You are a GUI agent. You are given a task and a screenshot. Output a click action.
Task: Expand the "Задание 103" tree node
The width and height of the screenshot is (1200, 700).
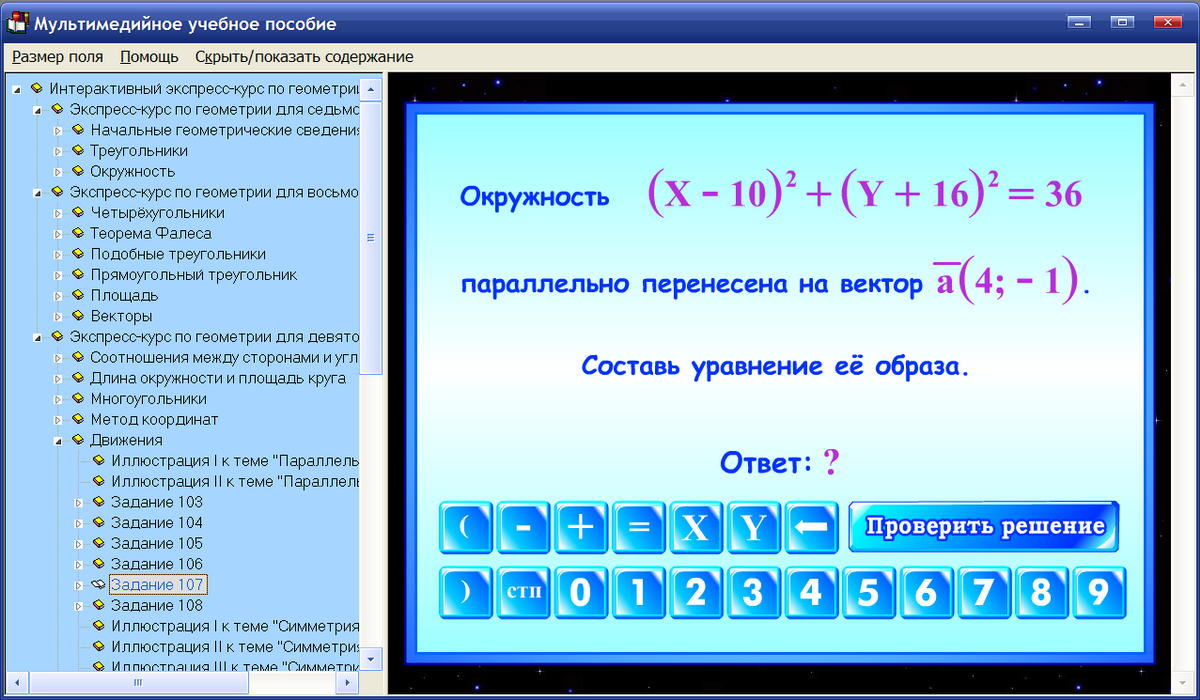click(78, 502)
